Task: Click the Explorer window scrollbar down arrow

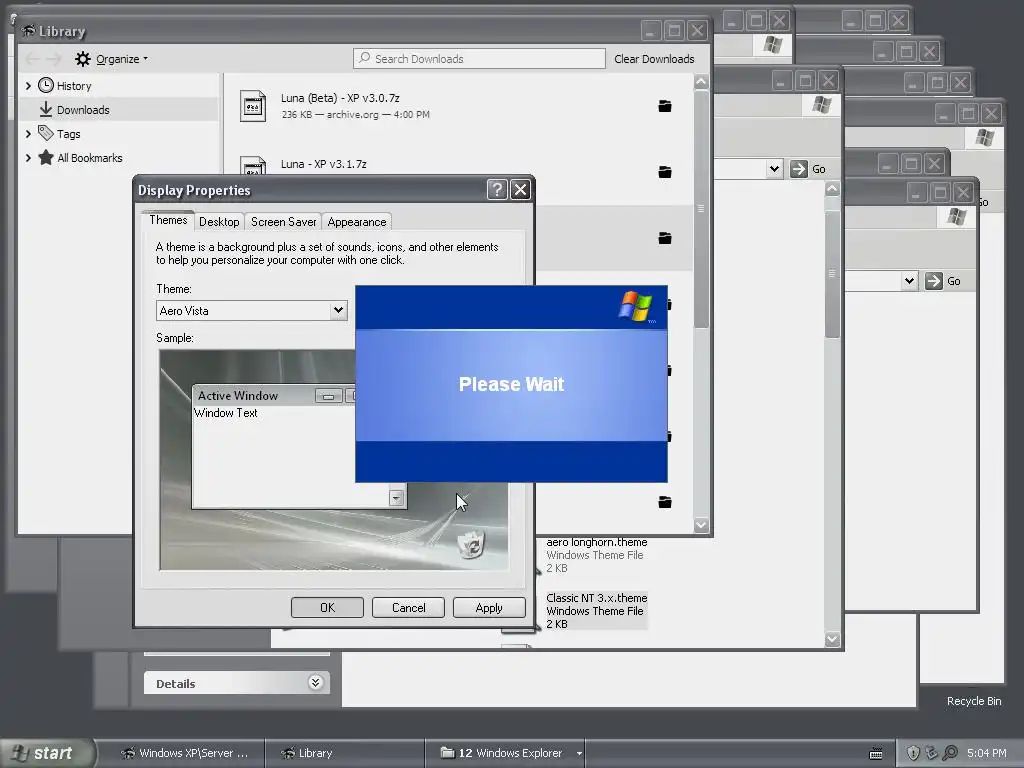Action: (832, 639)
